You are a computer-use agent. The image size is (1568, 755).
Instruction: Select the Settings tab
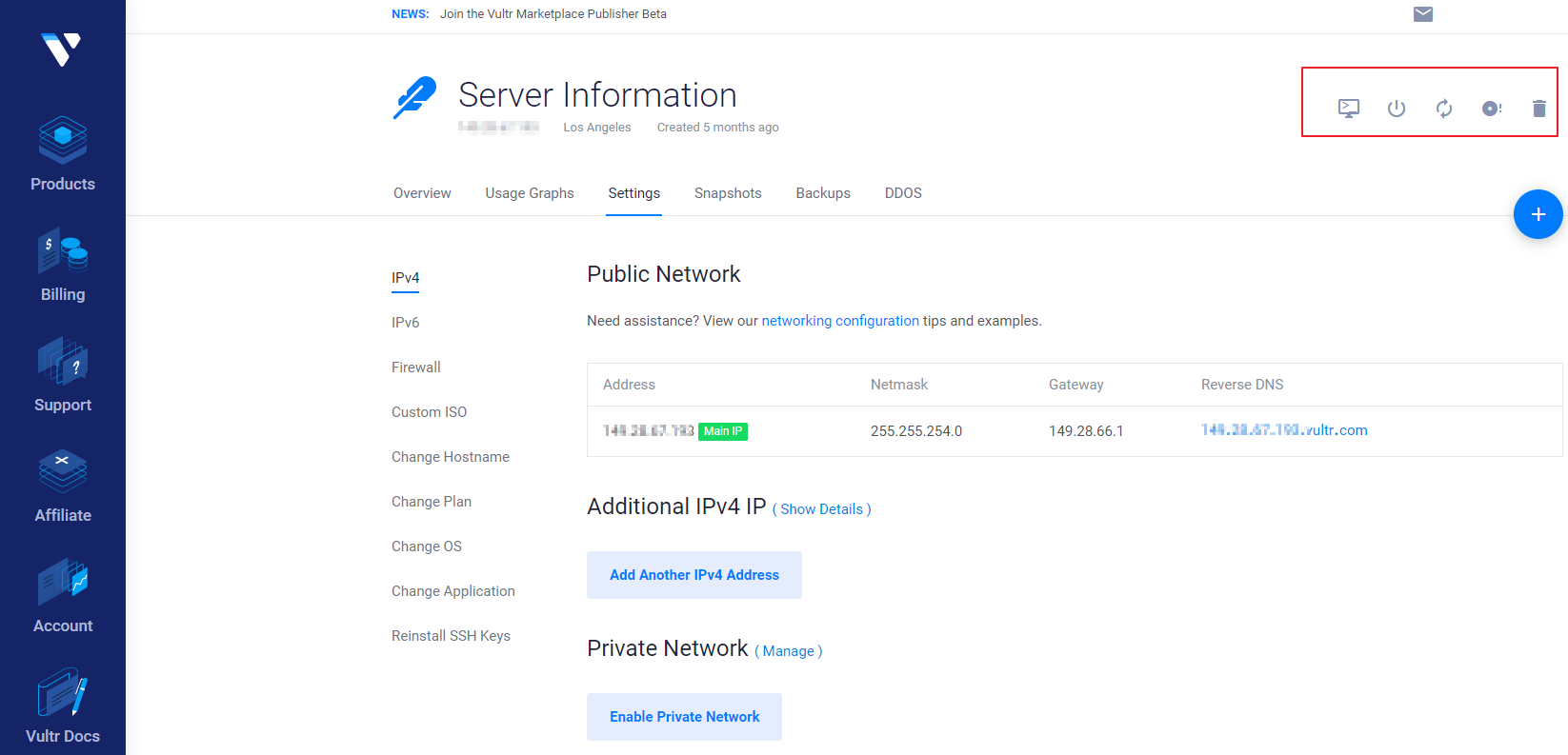tap(634, 193)
